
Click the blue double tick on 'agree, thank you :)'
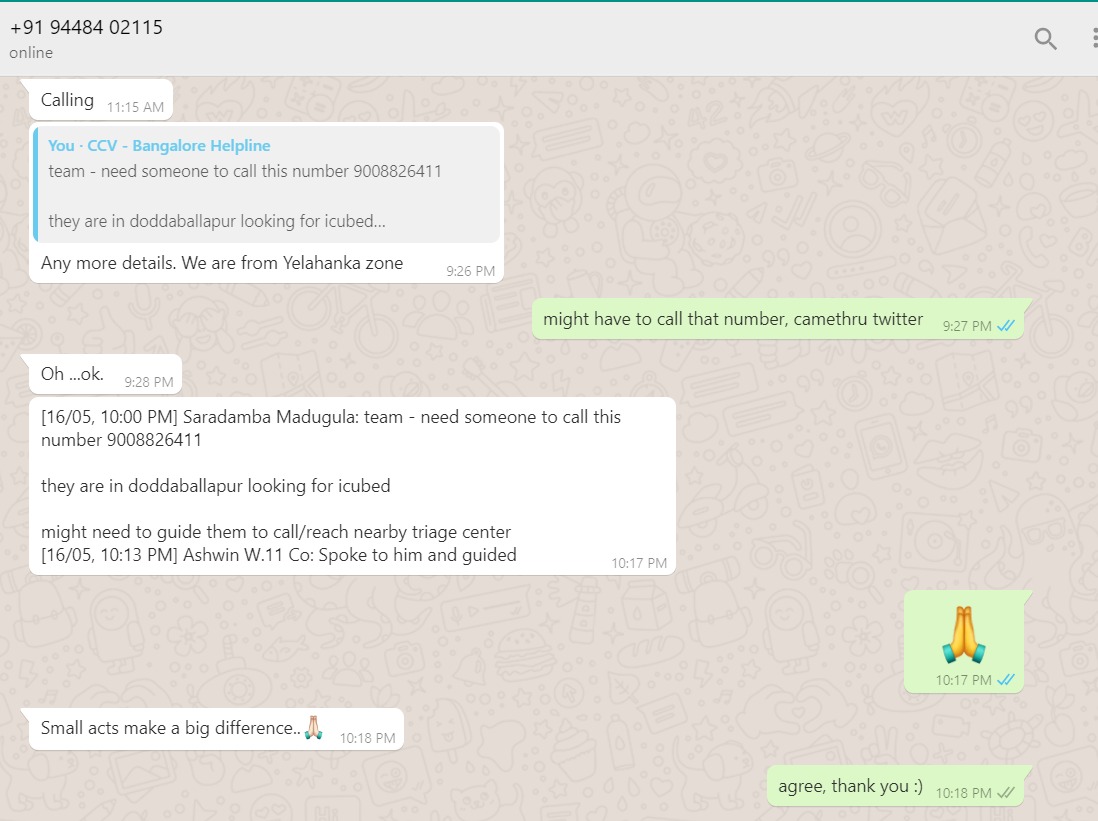1007,791
